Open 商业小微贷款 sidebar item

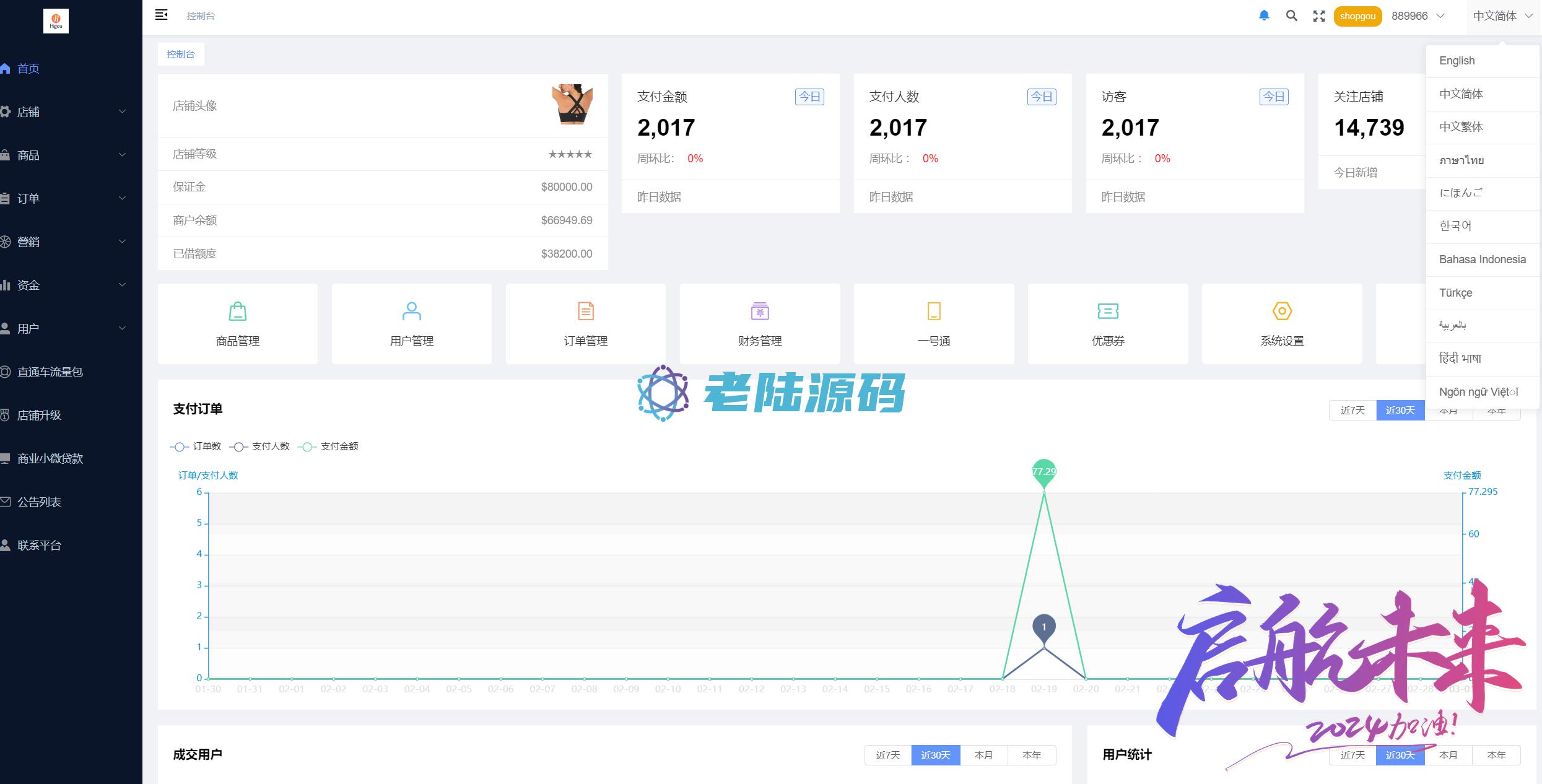pos(71,458)
